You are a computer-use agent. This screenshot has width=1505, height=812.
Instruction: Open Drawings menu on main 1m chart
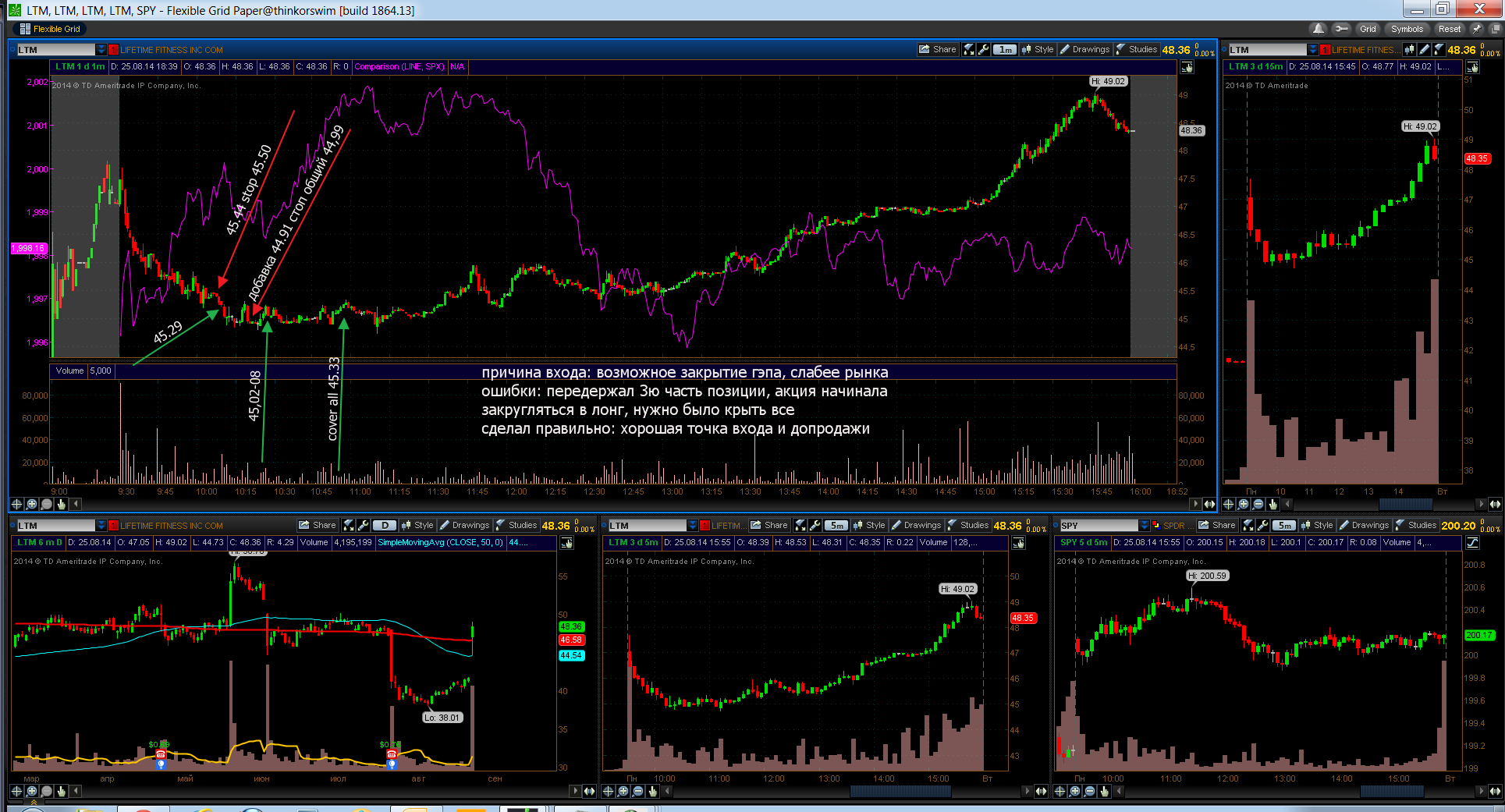[x=1084, y=49]
